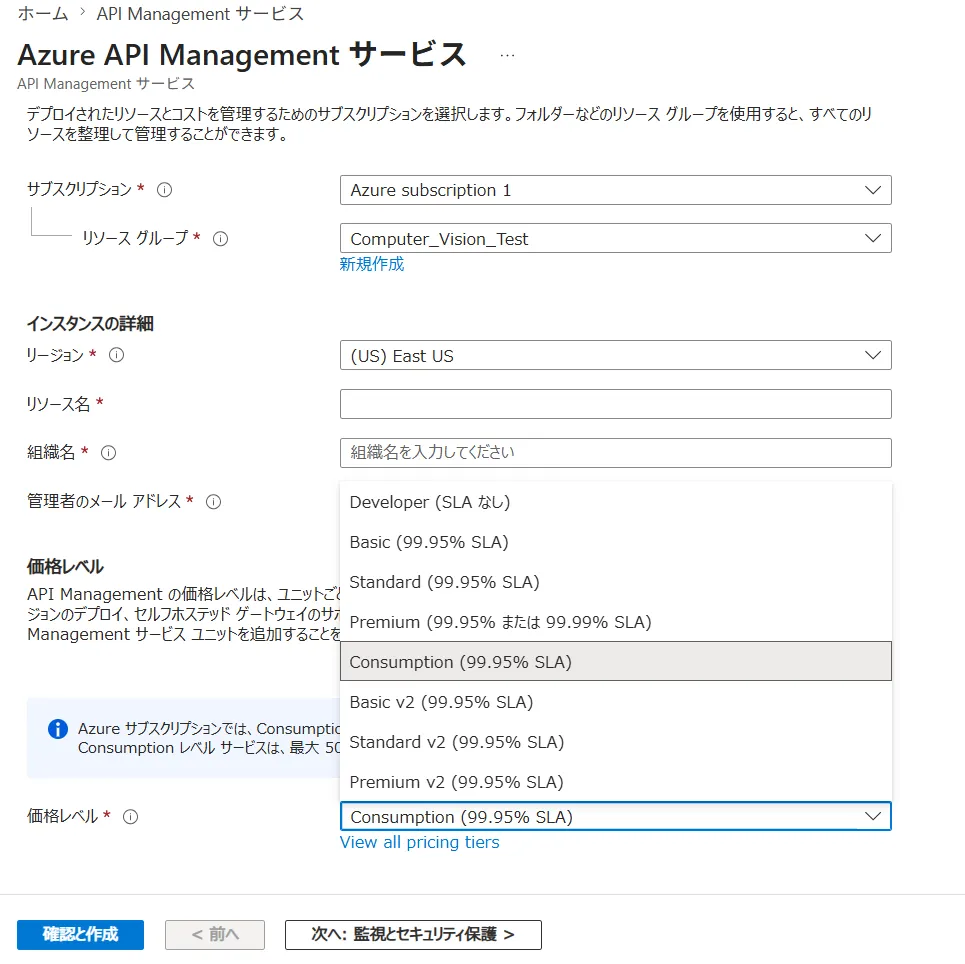This screenshot has width=965, height=964.
Task: Open Computer_Vision_Test resource group dropdown
Action: pyautogui.click(x=615, y=238)
